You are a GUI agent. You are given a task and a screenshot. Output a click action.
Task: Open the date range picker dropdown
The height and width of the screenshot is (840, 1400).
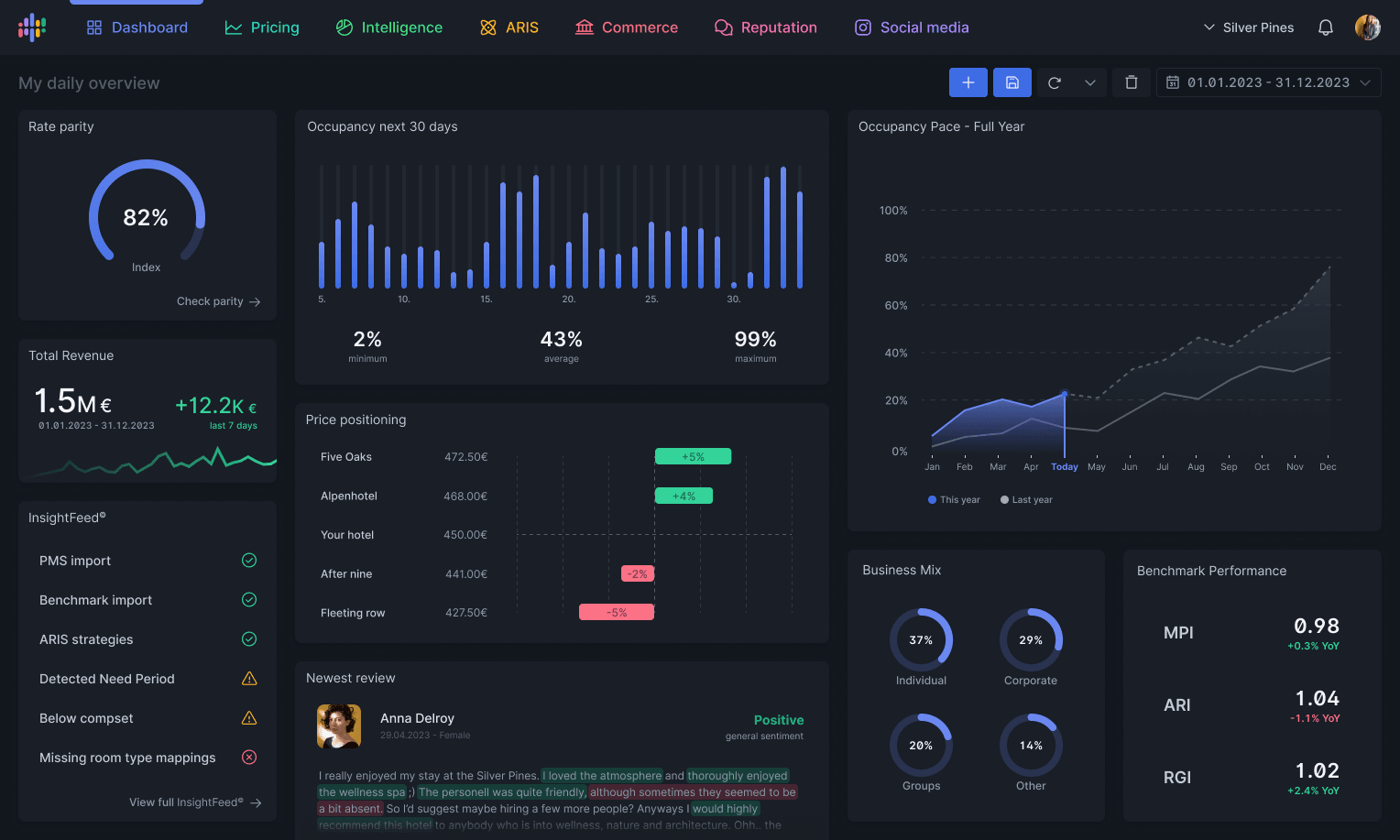tap(1268, 82)
